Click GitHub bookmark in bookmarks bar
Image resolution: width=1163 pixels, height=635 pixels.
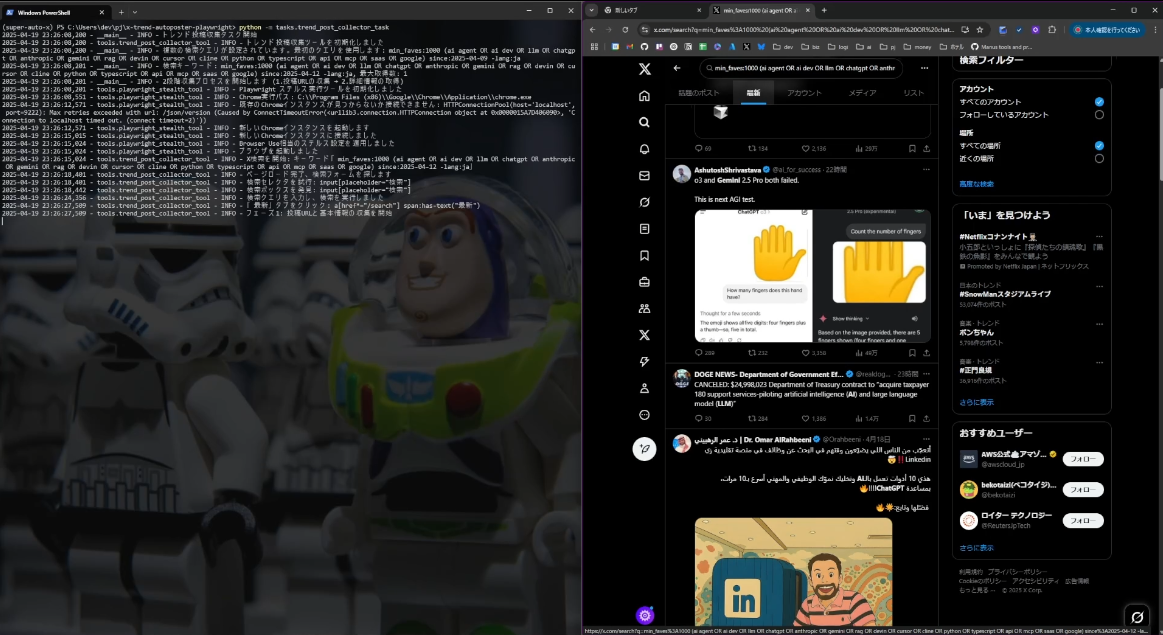coord(644,46)
